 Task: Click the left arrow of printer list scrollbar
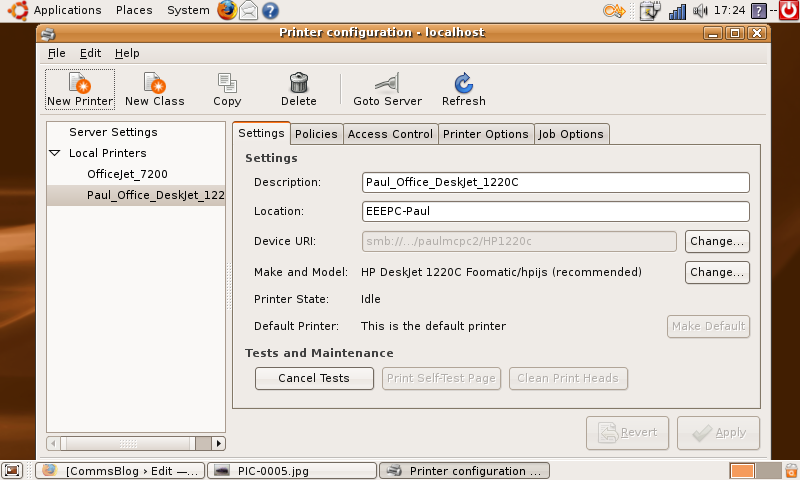coord(53,443)
